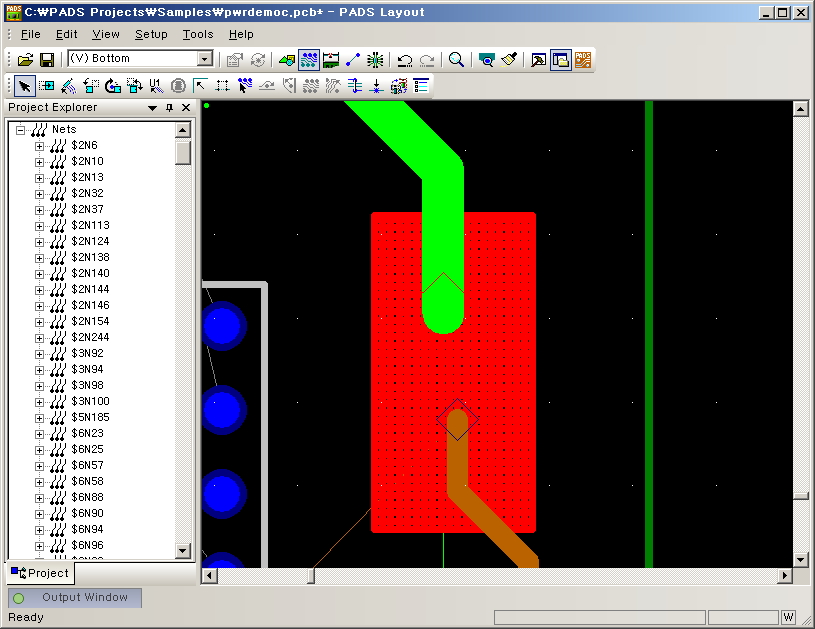Expand the $5N185 net node
Screen dimensions: 815x629
click(x=40, y=418)
